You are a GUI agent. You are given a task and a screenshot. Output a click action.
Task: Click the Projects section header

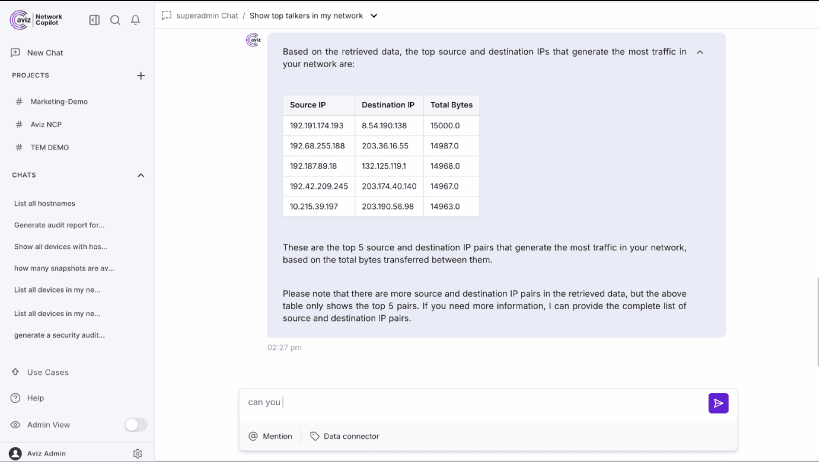[x=30, y=76]
